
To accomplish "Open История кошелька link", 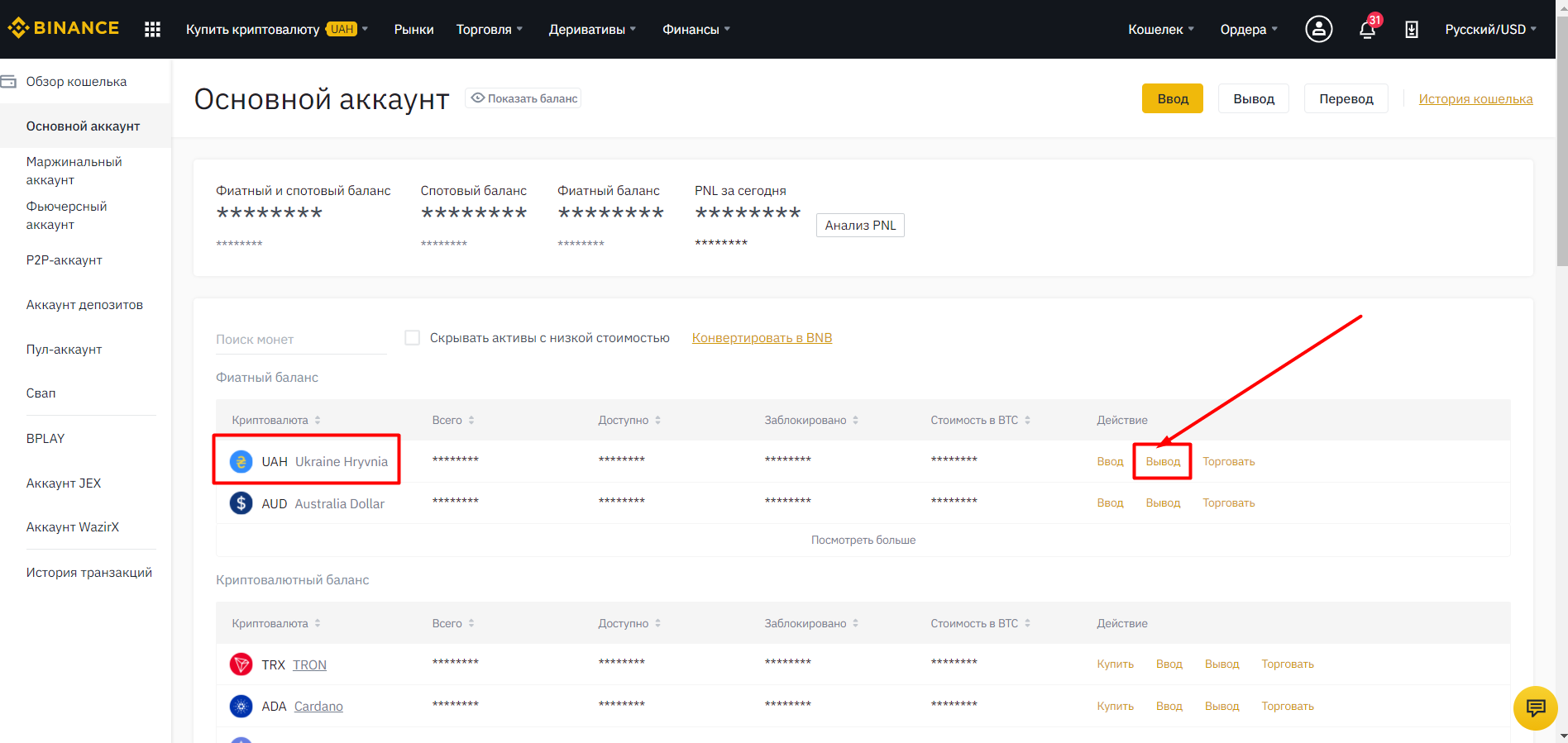I will [1475, 98].
